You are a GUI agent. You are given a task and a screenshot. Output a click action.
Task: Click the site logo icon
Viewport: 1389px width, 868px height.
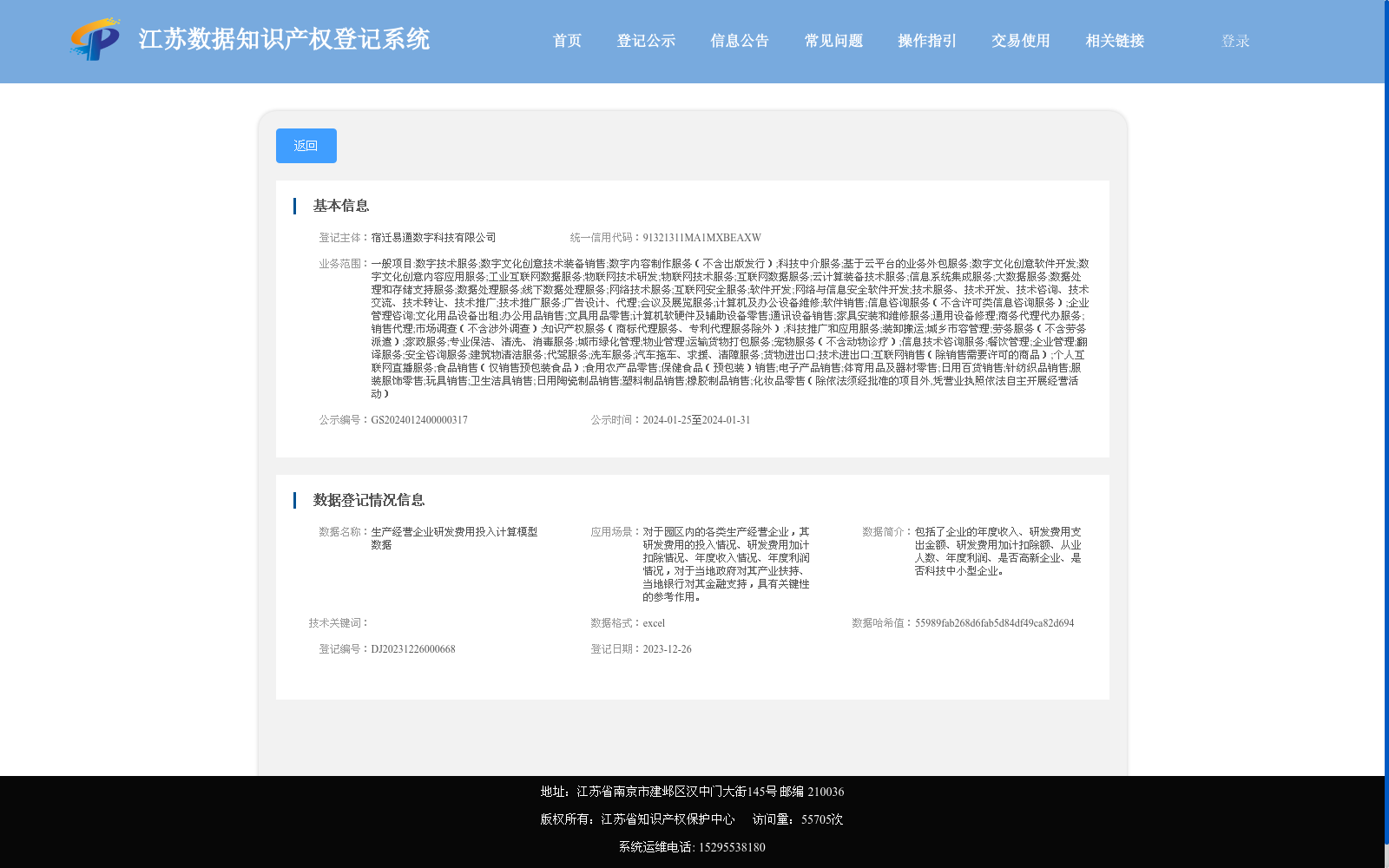pos(95,39)
